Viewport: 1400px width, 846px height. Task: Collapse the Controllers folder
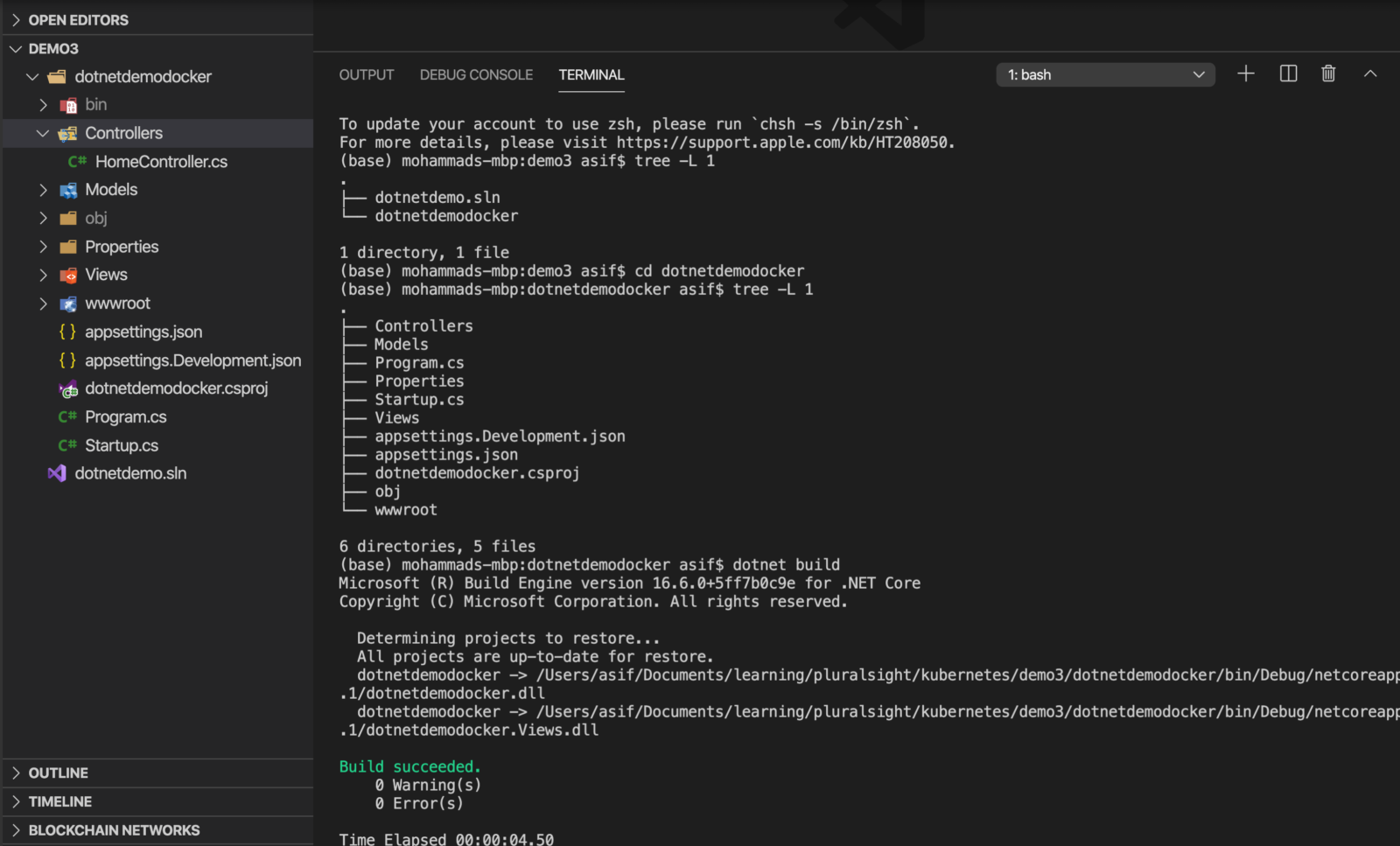(x=43, y=133)
